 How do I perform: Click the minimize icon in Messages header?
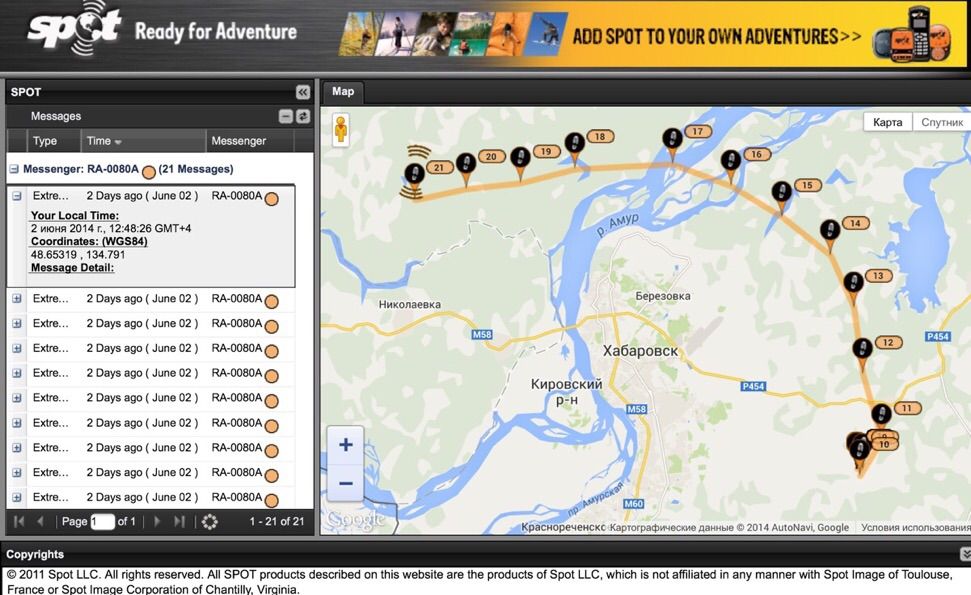coord(286,116)
